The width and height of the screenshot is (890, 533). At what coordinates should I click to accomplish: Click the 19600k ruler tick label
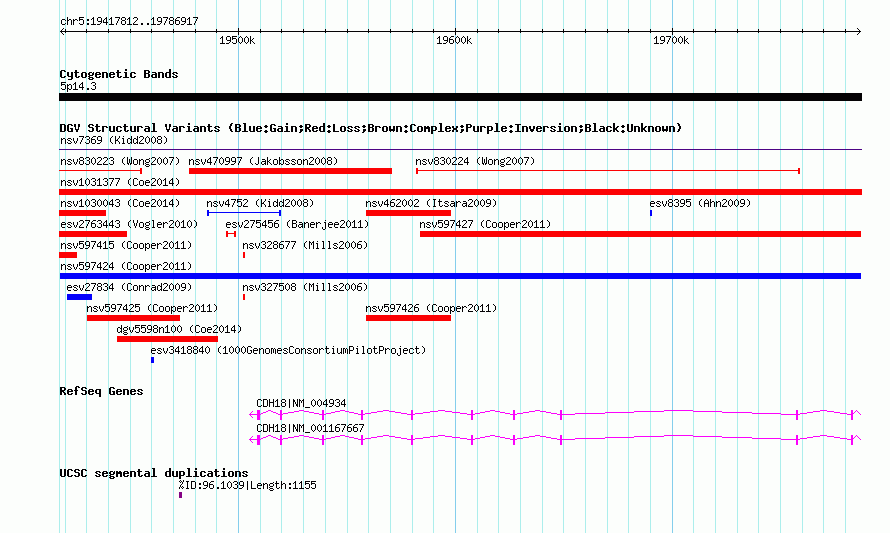pos(454,40)
